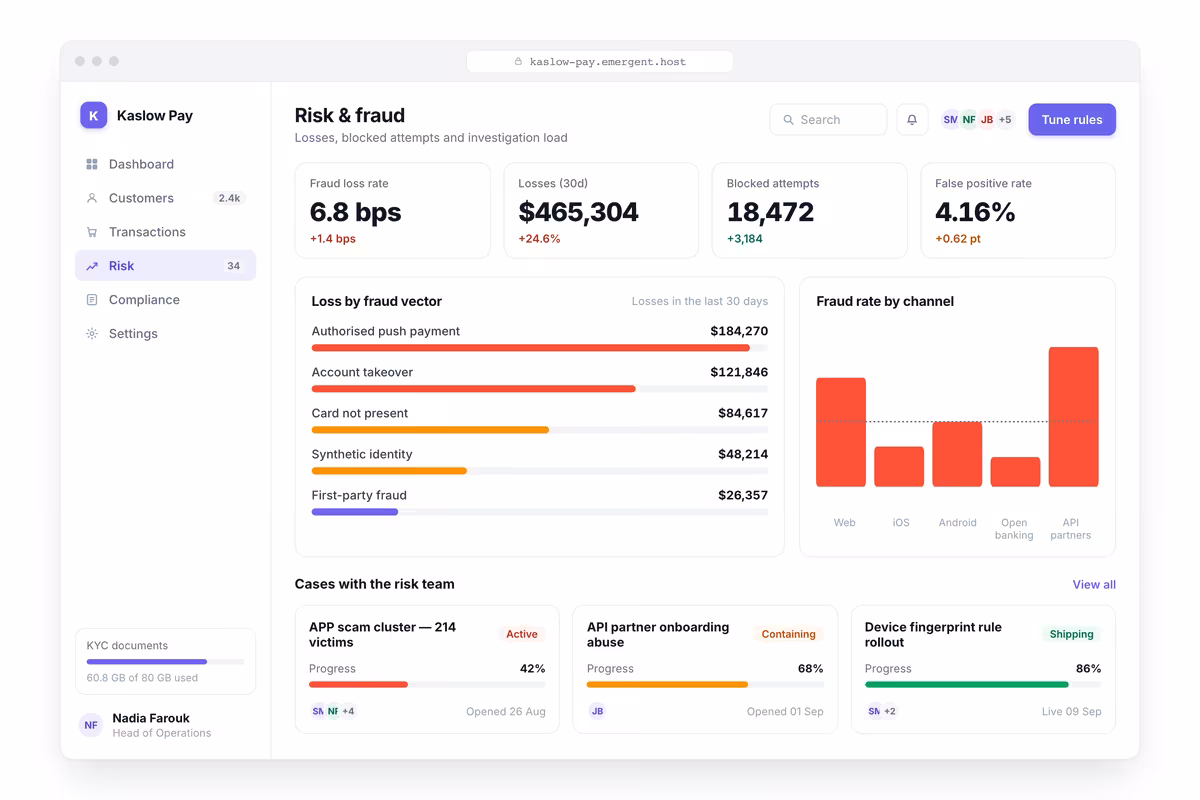Click the NF avatar in header
Image resolution: width=1200 pixels, height=800 pixels.
click(969, 120)
